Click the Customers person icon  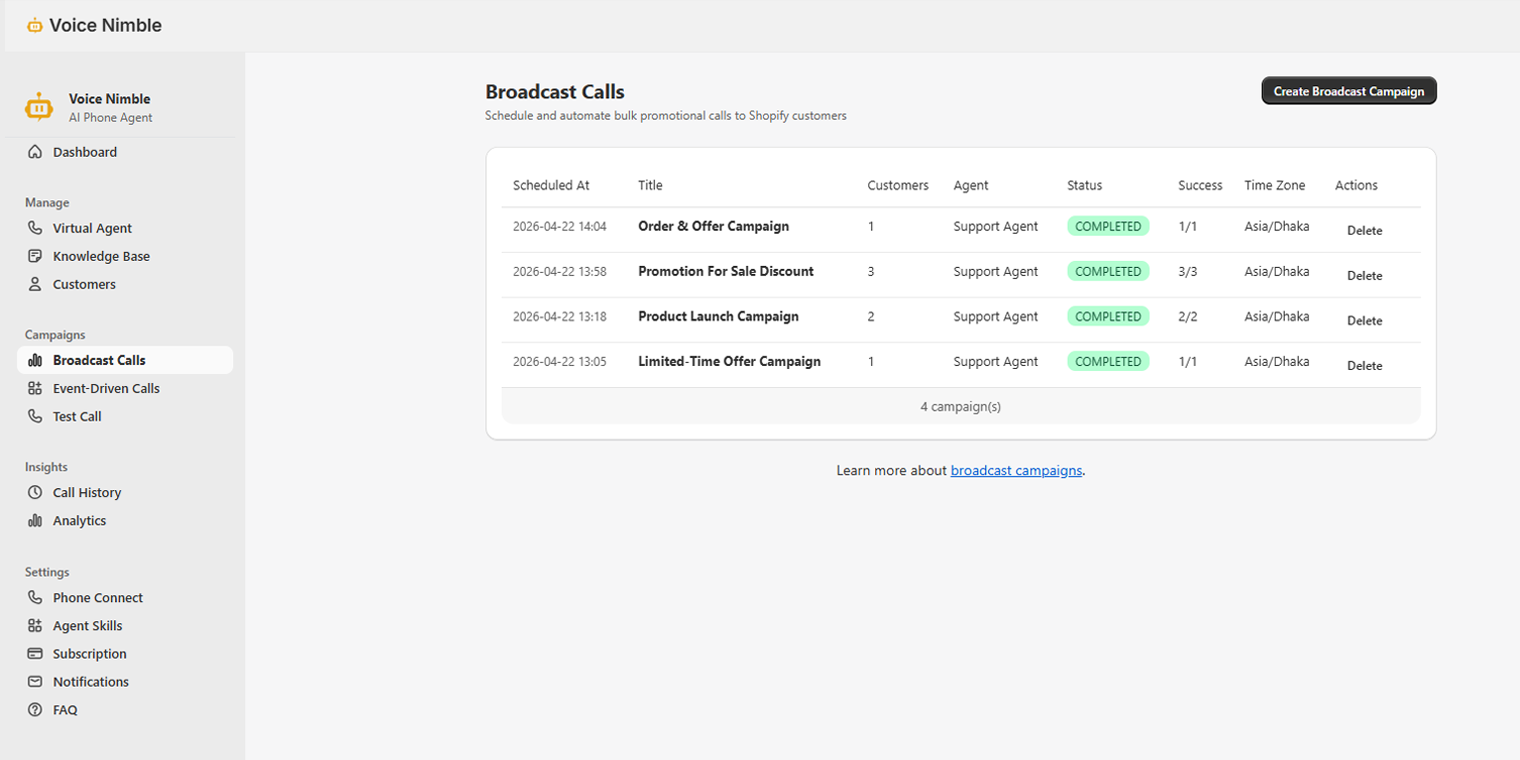(35, 284)
